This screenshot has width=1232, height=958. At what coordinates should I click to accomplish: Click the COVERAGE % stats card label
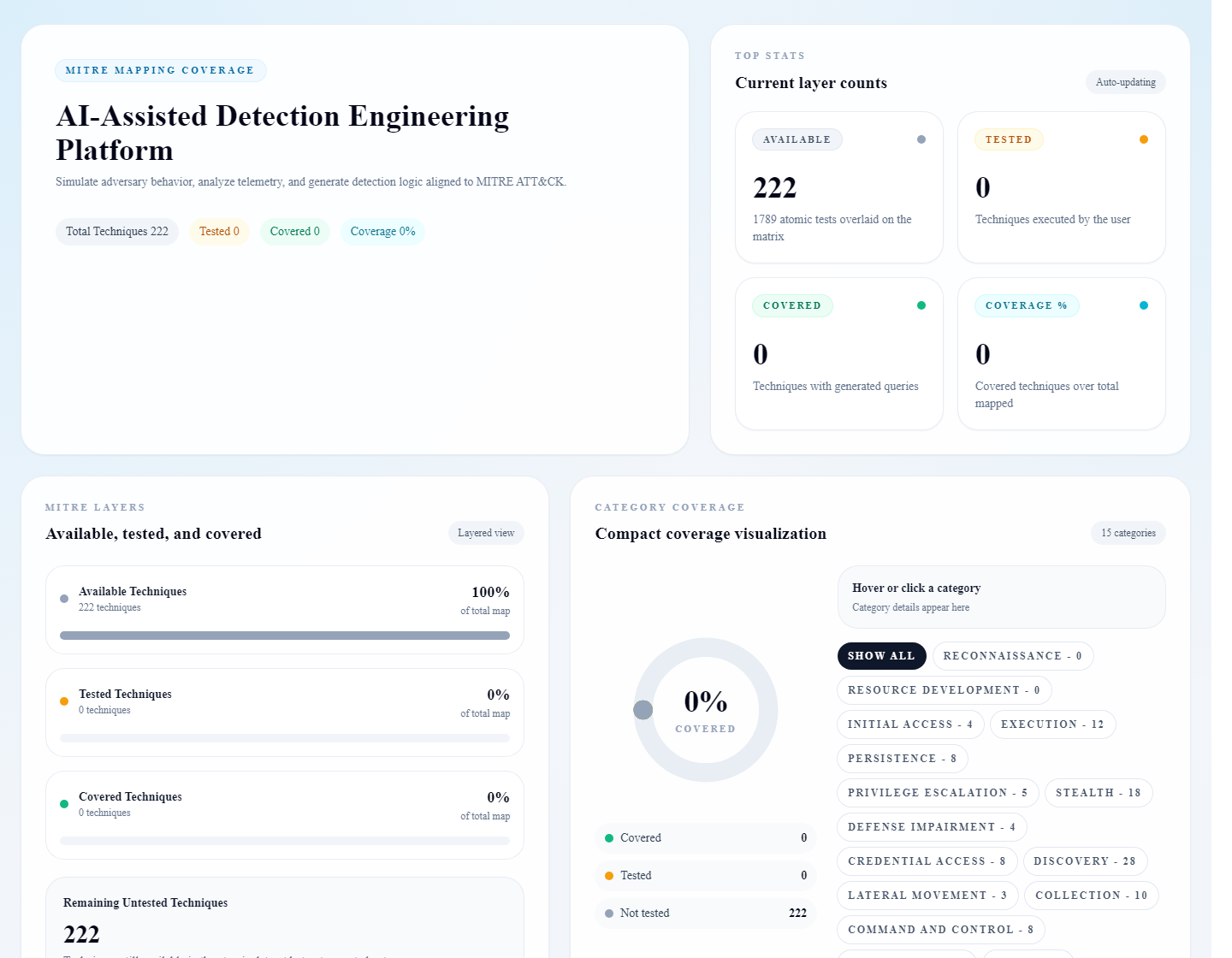tap(1027, 305)
